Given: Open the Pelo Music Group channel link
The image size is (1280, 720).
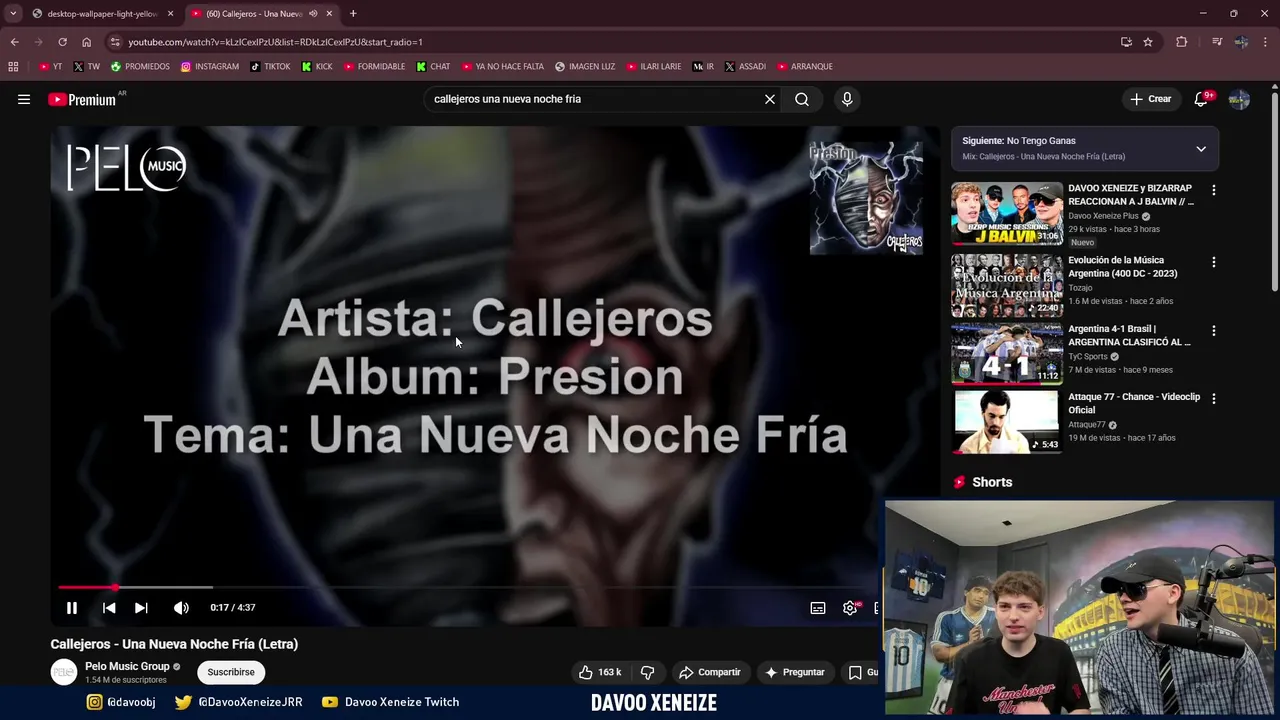Looking at the screenshot, I should pyautogui.click(x=127, y=666).
